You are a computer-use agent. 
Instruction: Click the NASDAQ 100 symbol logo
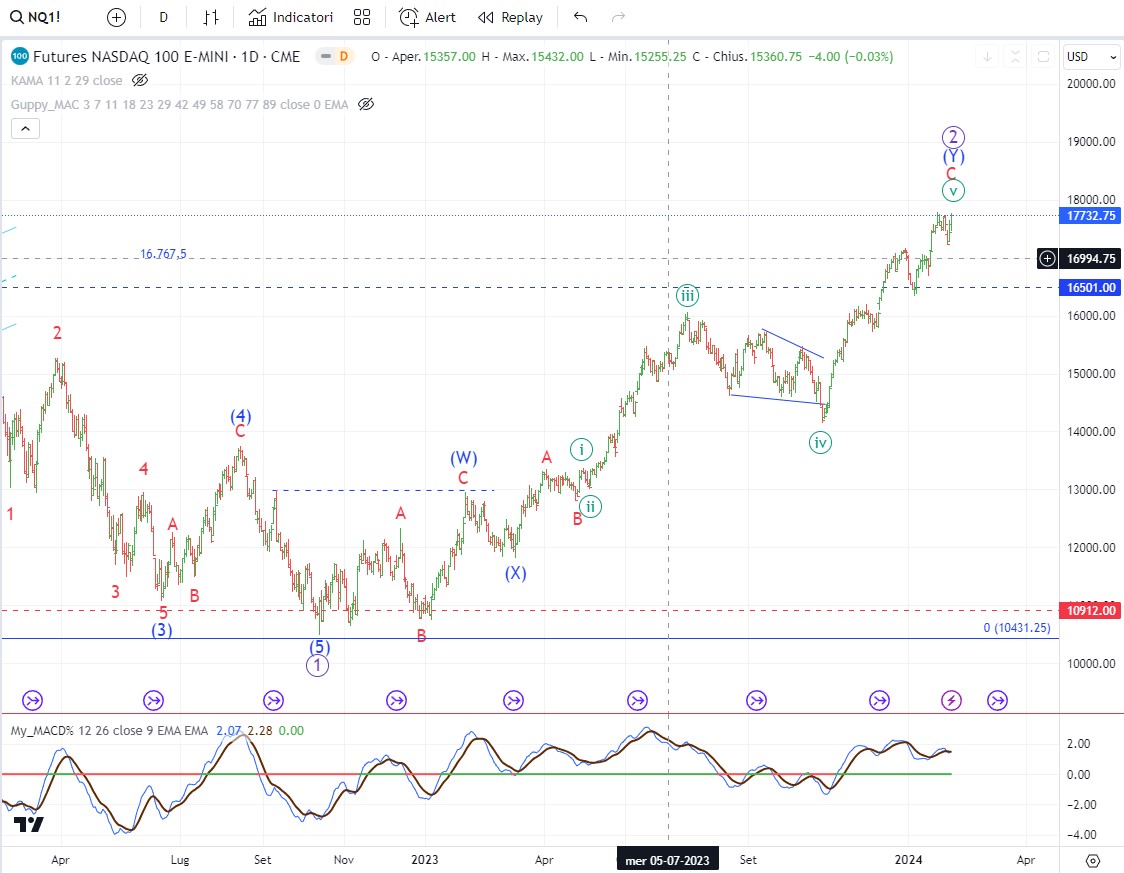pos(20,57)
